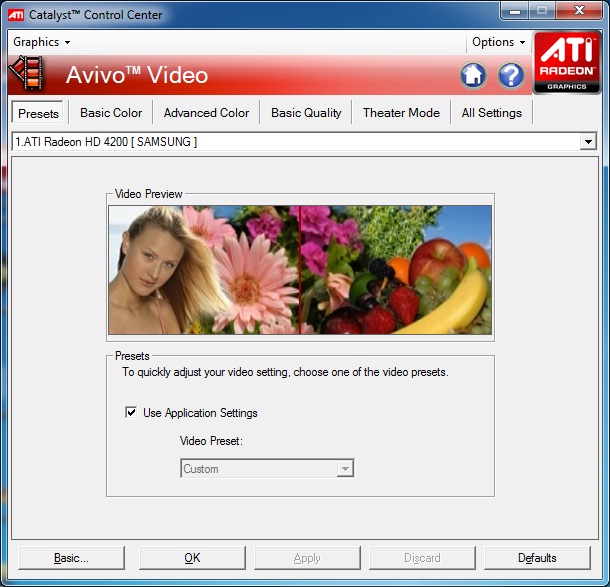The image size is (610, 587).
Task: Click the 'Video Preset:' label
Action: [211, 441]
